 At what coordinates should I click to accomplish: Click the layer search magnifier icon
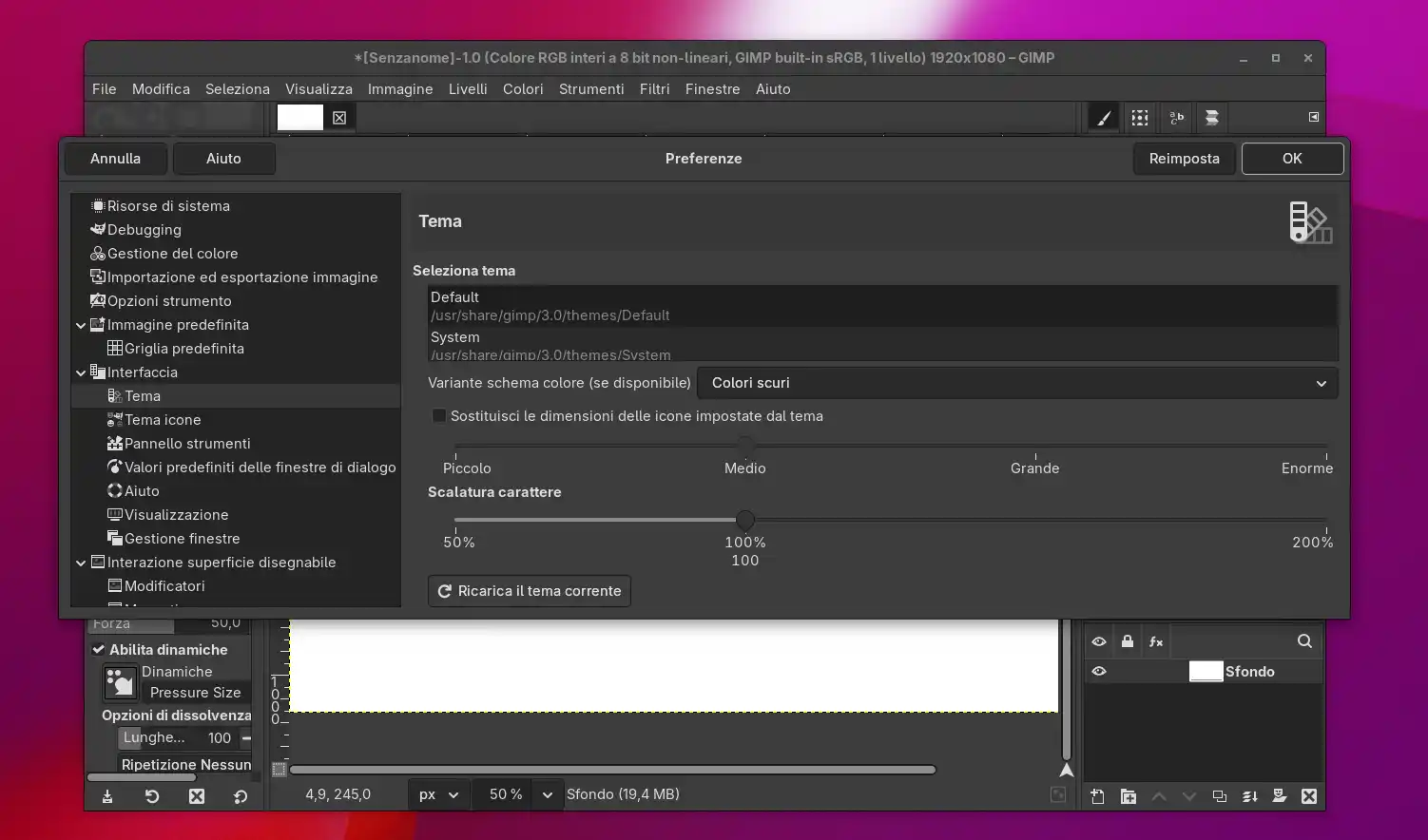(1304, 641)
